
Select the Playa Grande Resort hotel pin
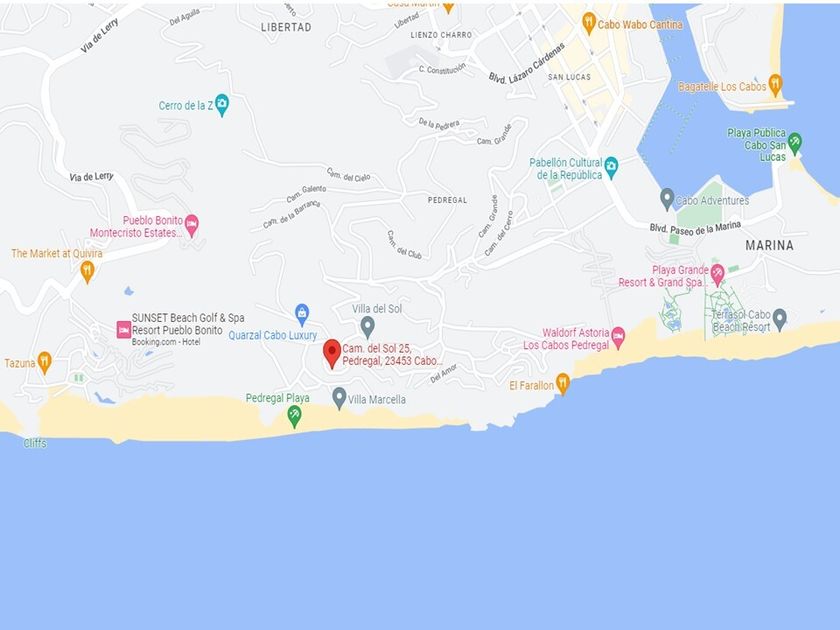717,275
